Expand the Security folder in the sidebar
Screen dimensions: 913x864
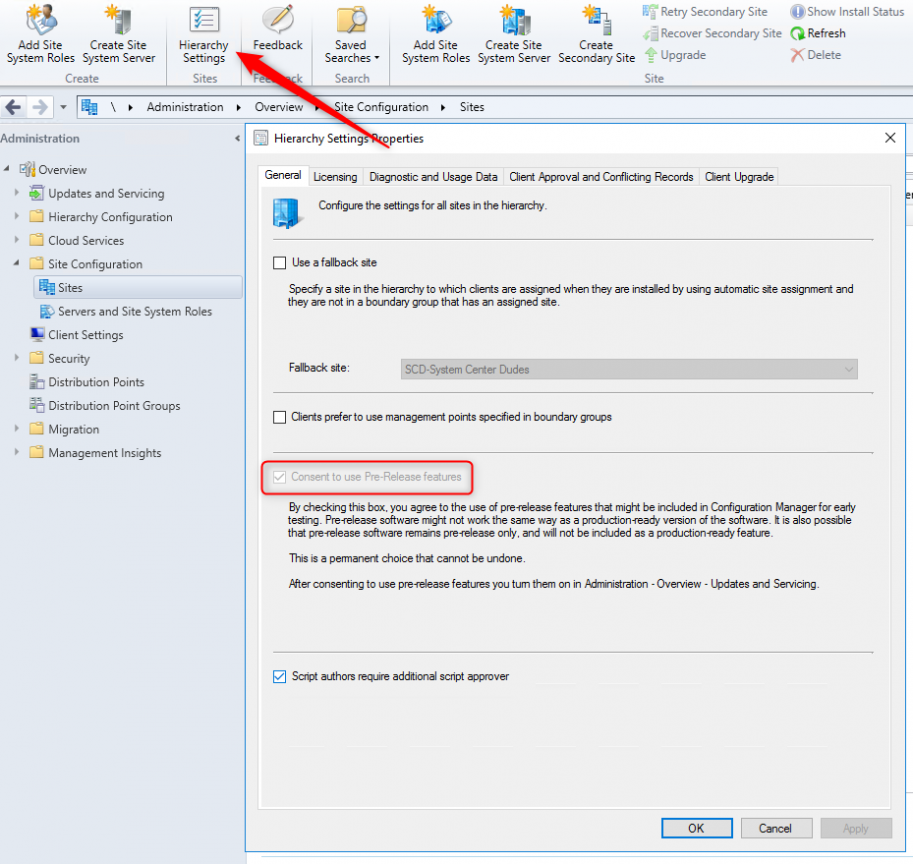16,358
